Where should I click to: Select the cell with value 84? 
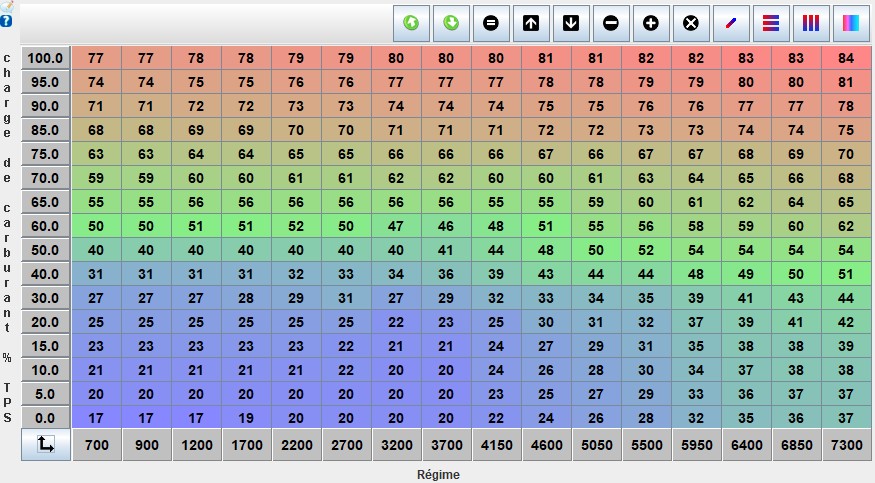pyautogui.click(x=846, y=58)
